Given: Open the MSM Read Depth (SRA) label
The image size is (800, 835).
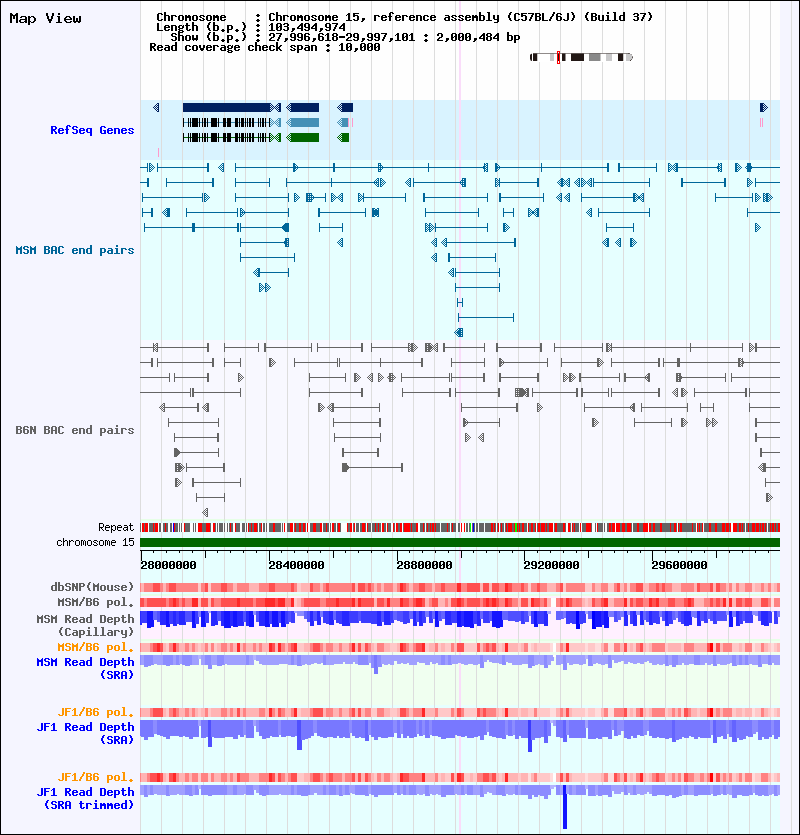Looking at the screenshot, I should (85, 668).
